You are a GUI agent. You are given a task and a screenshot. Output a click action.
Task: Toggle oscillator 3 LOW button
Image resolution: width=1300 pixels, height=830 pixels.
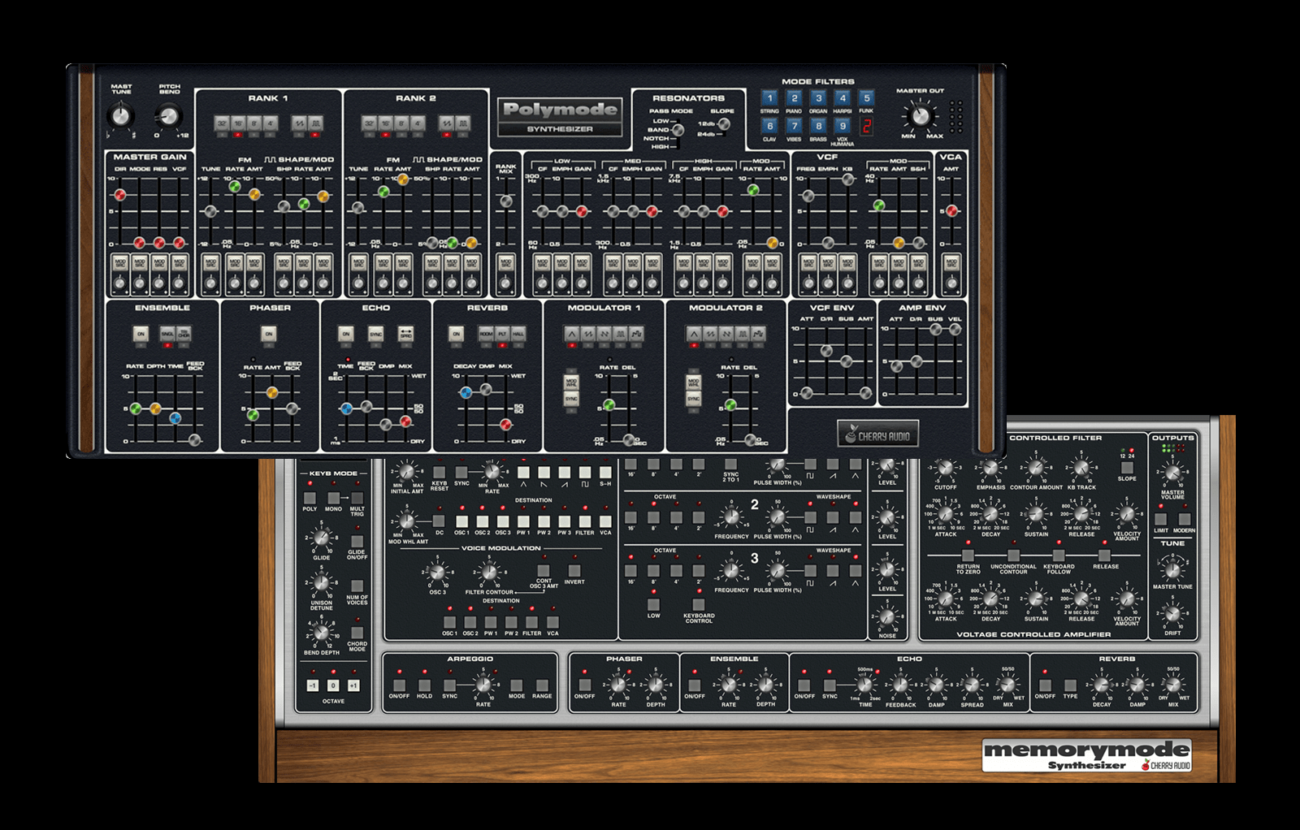pos(653,604)
